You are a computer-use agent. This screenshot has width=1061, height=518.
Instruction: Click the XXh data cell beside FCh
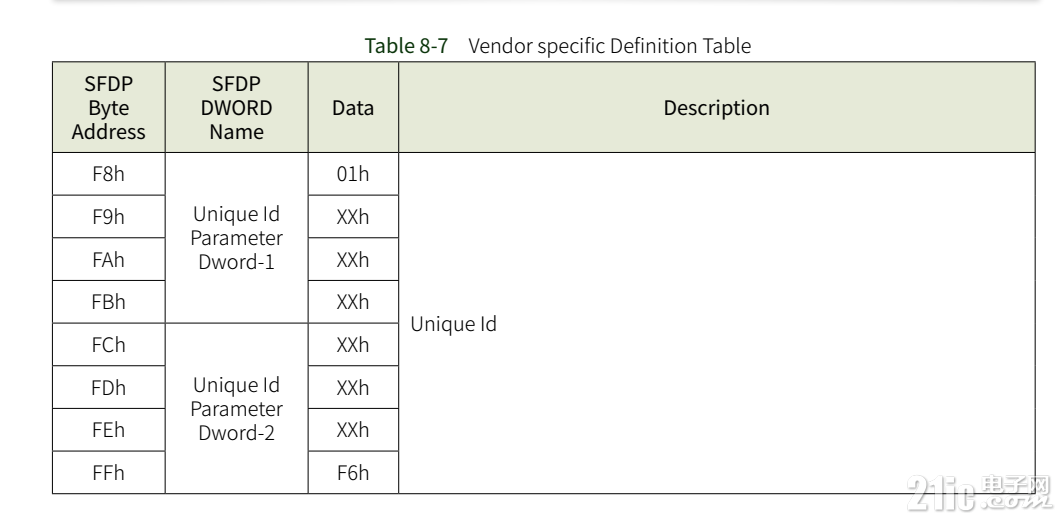[353, 345]
